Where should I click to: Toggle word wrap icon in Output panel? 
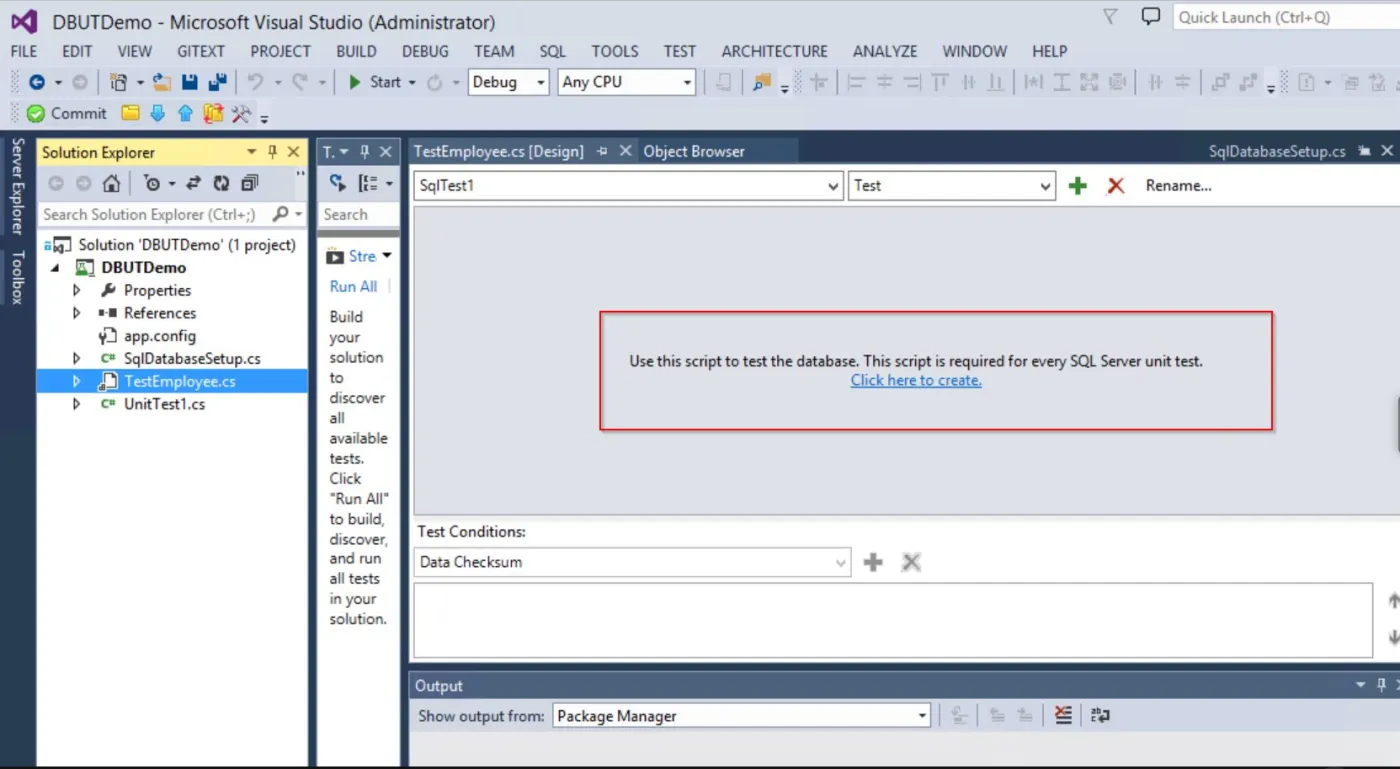(1100, 715)
